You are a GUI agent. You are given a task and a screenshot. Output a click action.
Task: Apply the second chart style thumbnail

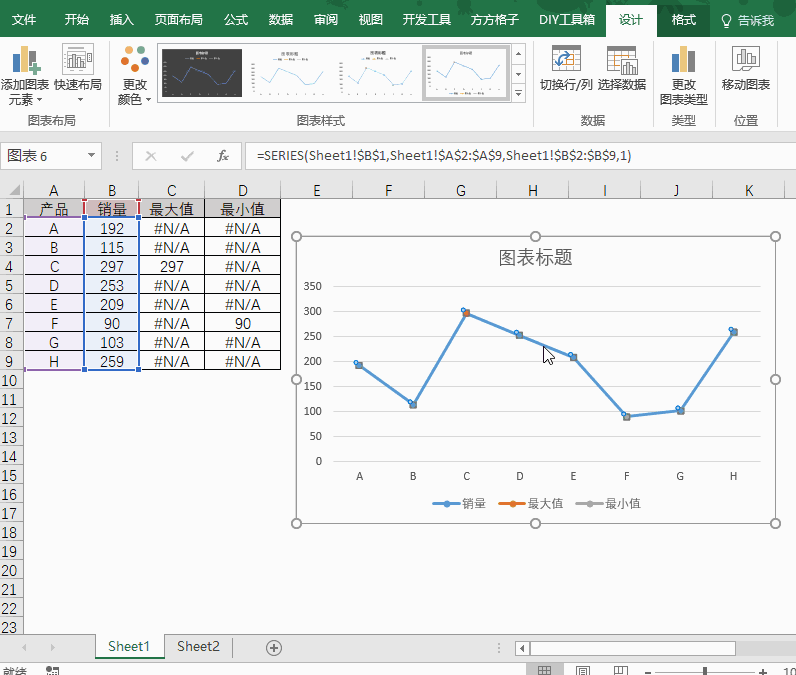[x=288, y=73]
